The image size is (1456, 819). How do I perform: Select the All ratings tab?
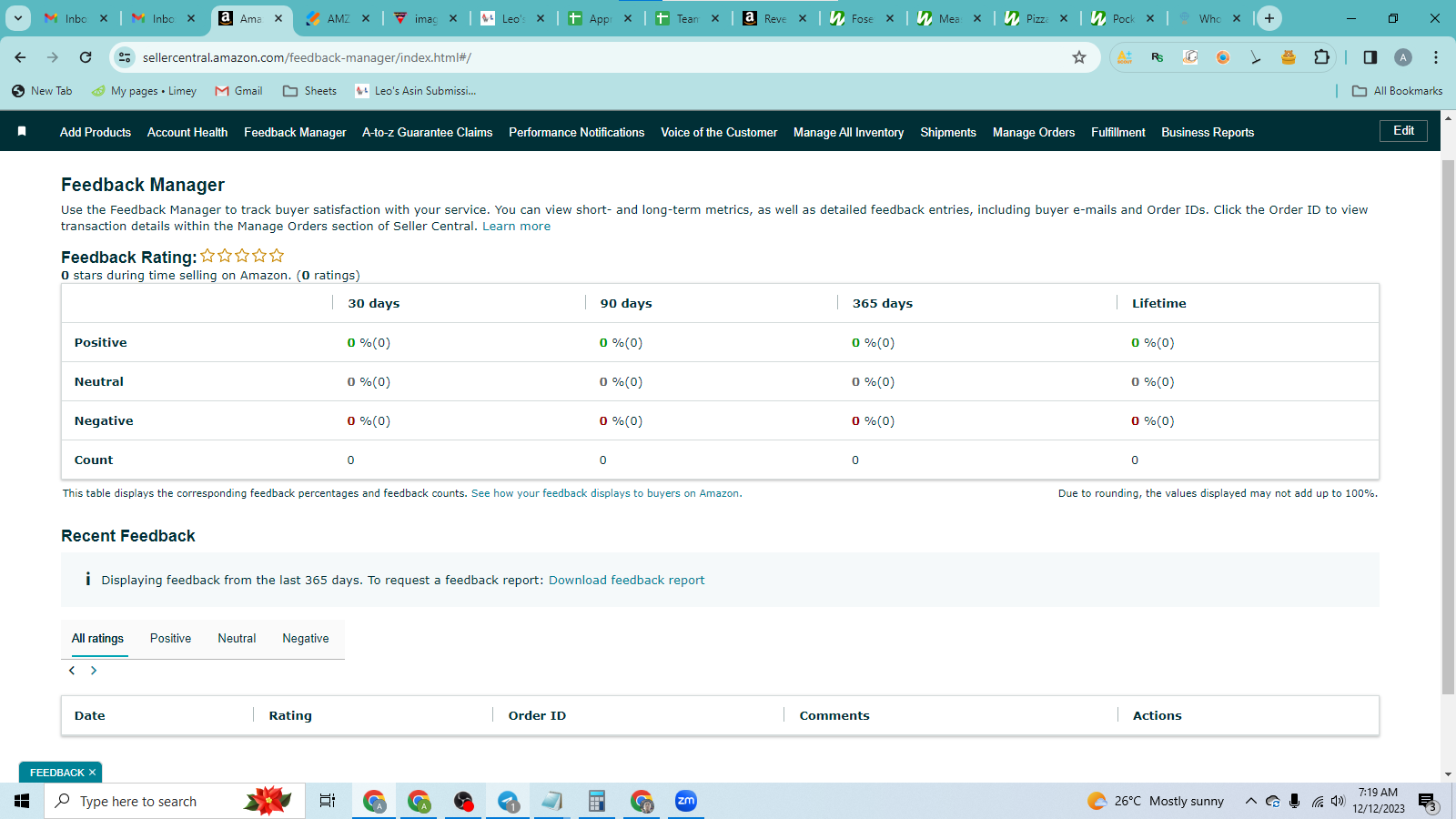coord(97,639)
